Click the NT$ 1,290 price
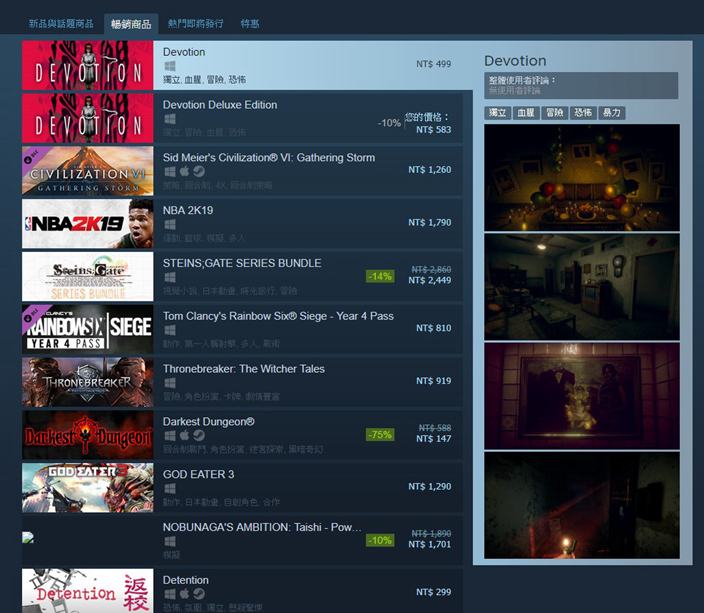 click(430, 486)
